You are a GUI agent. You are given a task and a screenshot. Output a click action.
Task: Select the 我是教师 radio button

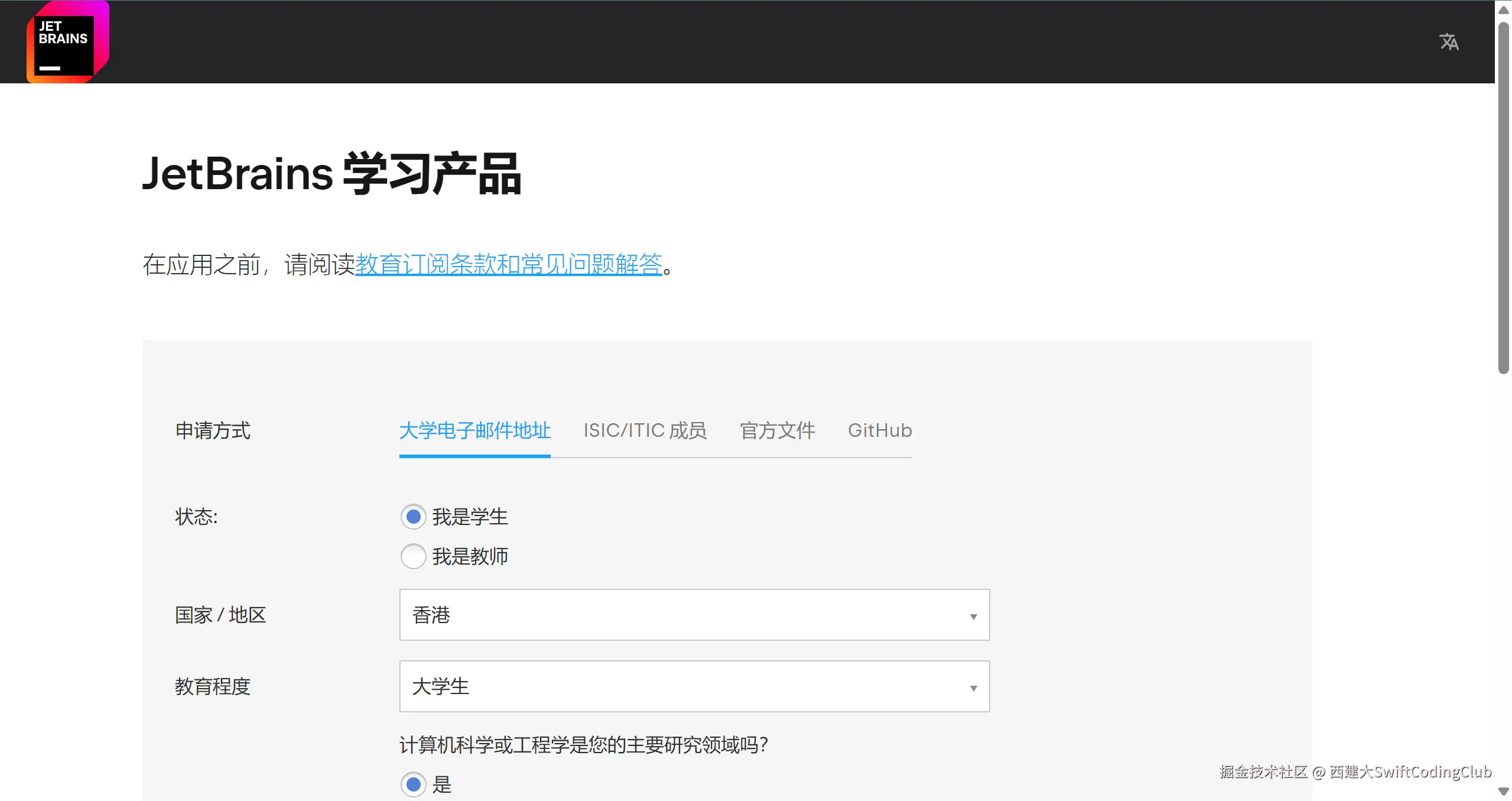(x=413, y=556)
